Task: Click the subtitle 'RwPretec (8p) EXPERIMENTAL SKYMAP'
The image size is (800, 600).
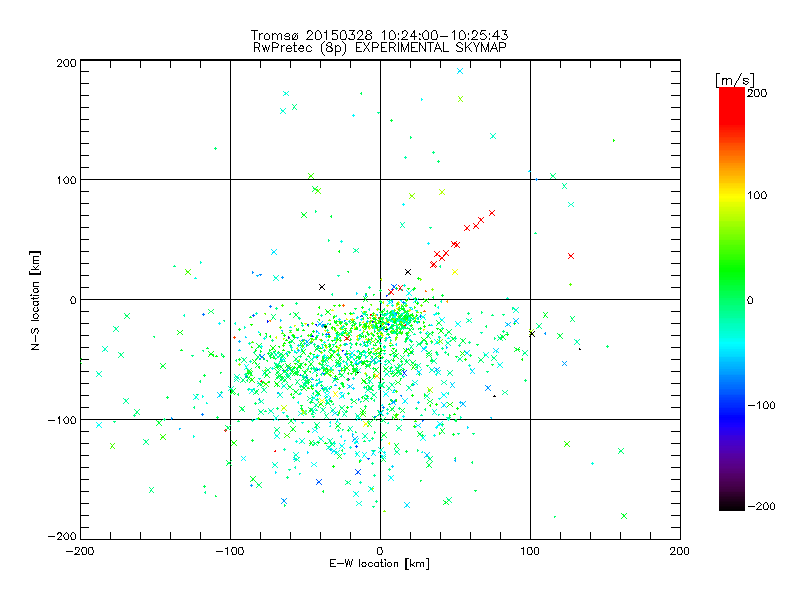Action: (x=380, y=48)
